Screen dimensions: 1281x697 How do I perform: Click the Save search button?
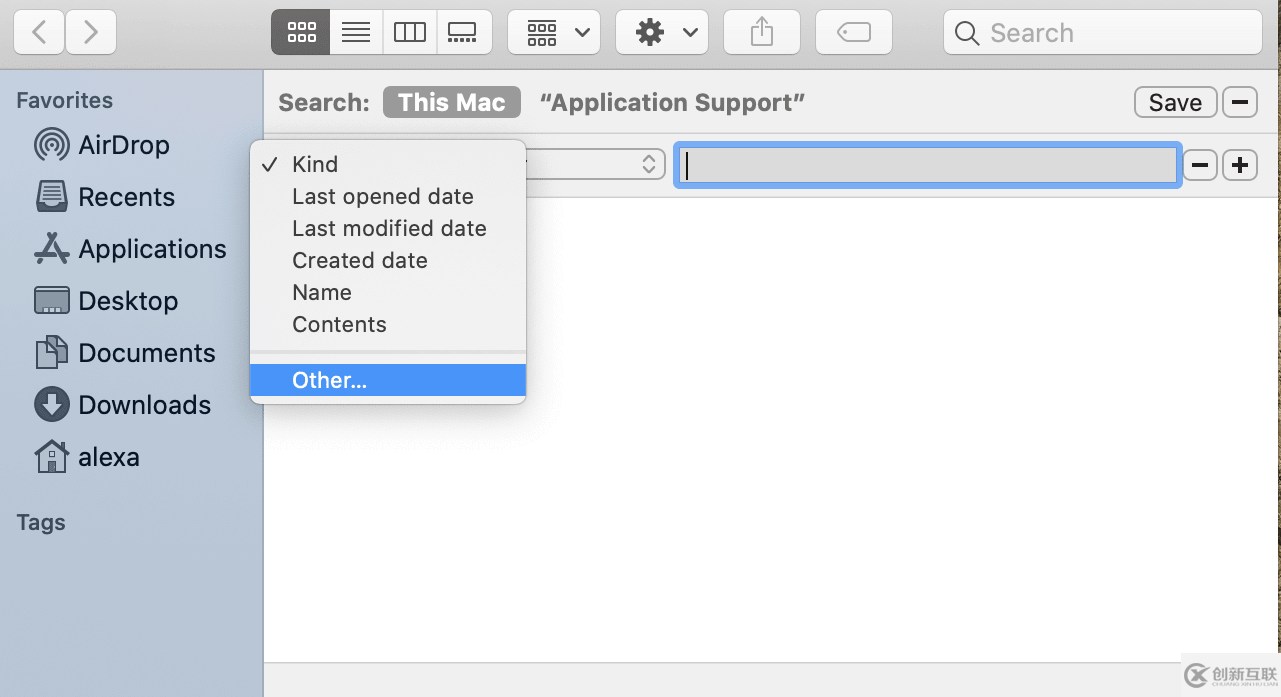(1175, 102)
